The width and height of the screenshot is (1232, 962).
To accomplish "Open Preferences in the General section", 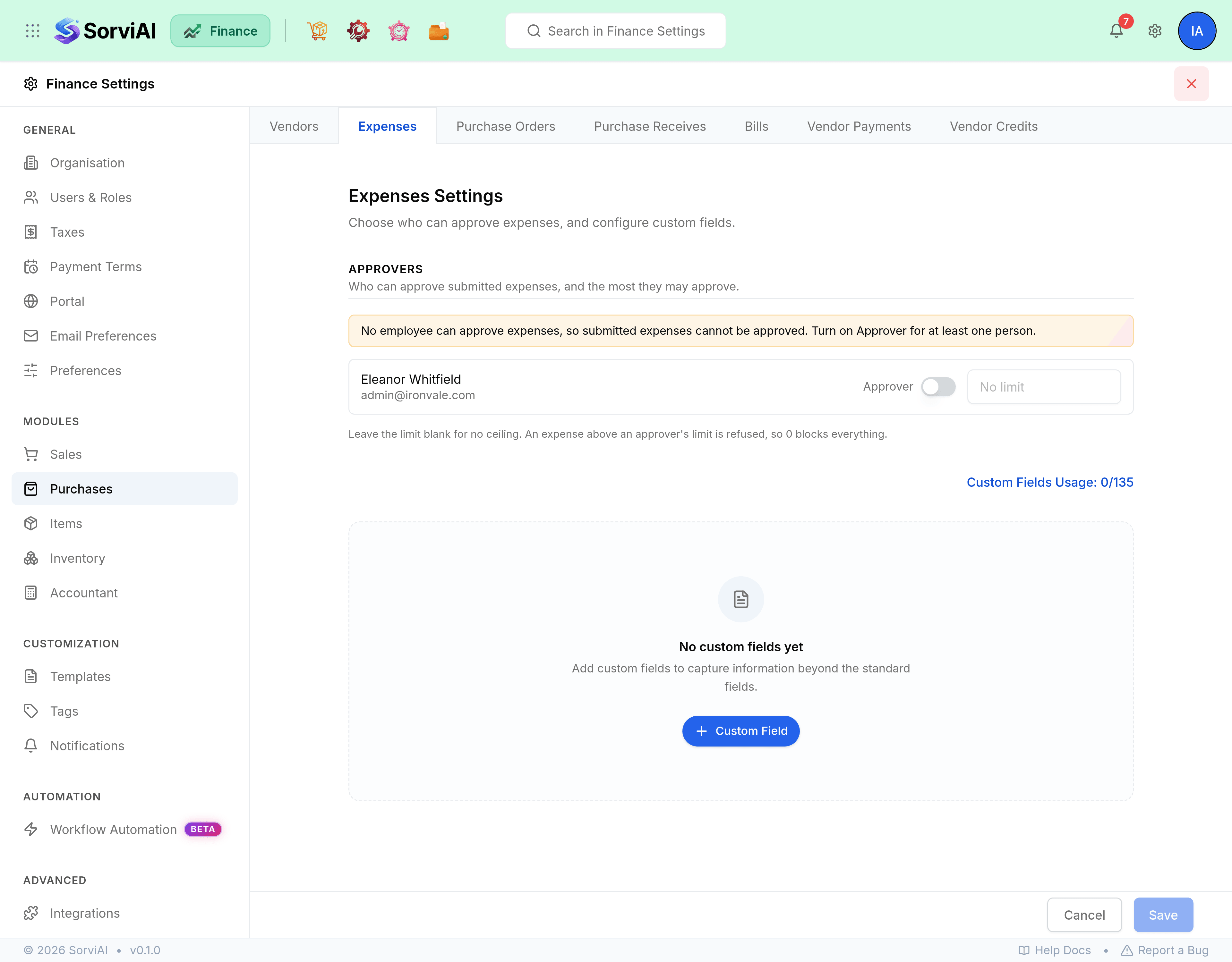I will [125, 370].
